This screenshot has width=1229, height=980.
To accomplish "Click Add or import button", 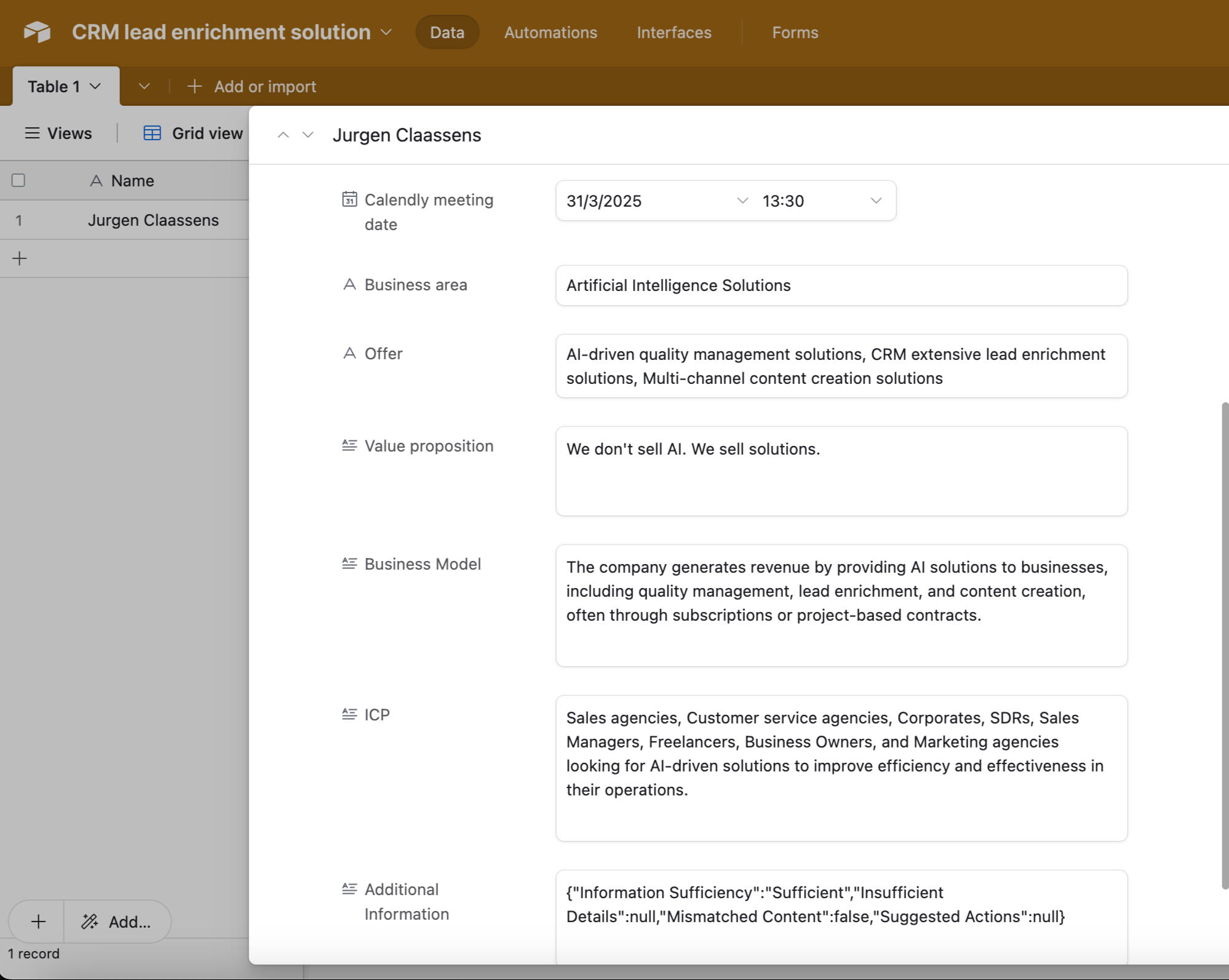I will point(252,86).
